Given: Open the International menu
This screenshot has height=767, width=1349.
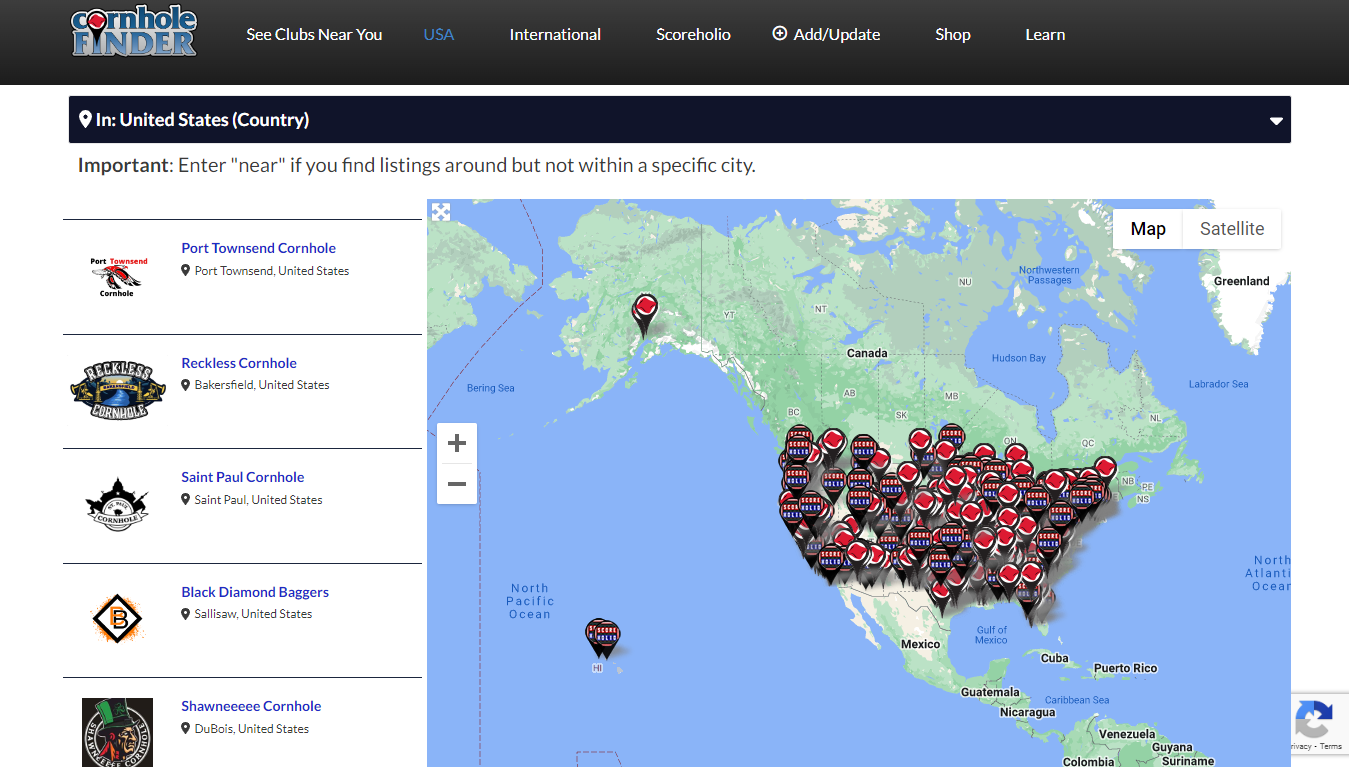Looking at the screenshot, I should (x=555, y=34).
